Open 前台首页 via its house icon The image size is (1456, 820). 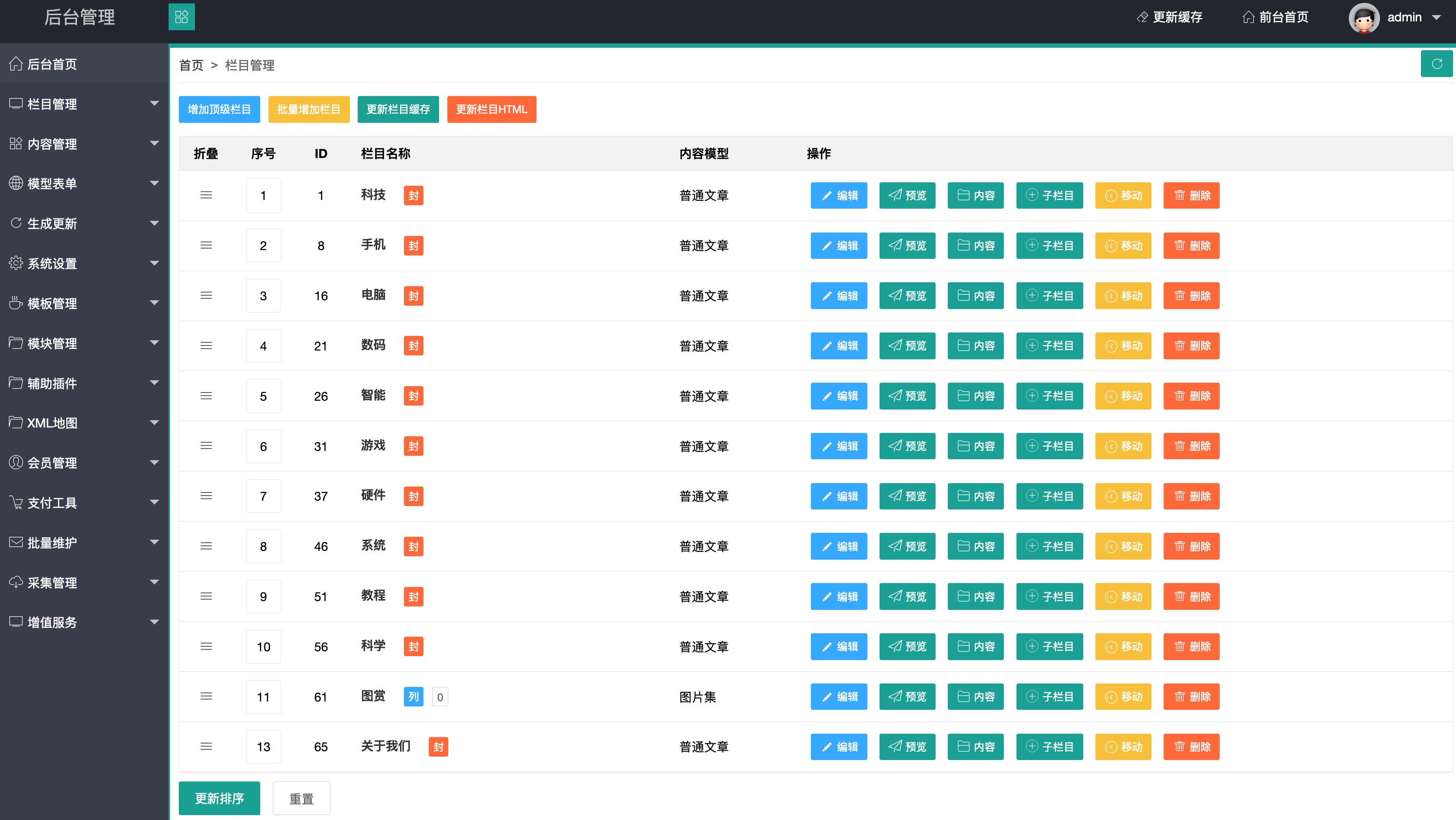tap(1248, 17)
